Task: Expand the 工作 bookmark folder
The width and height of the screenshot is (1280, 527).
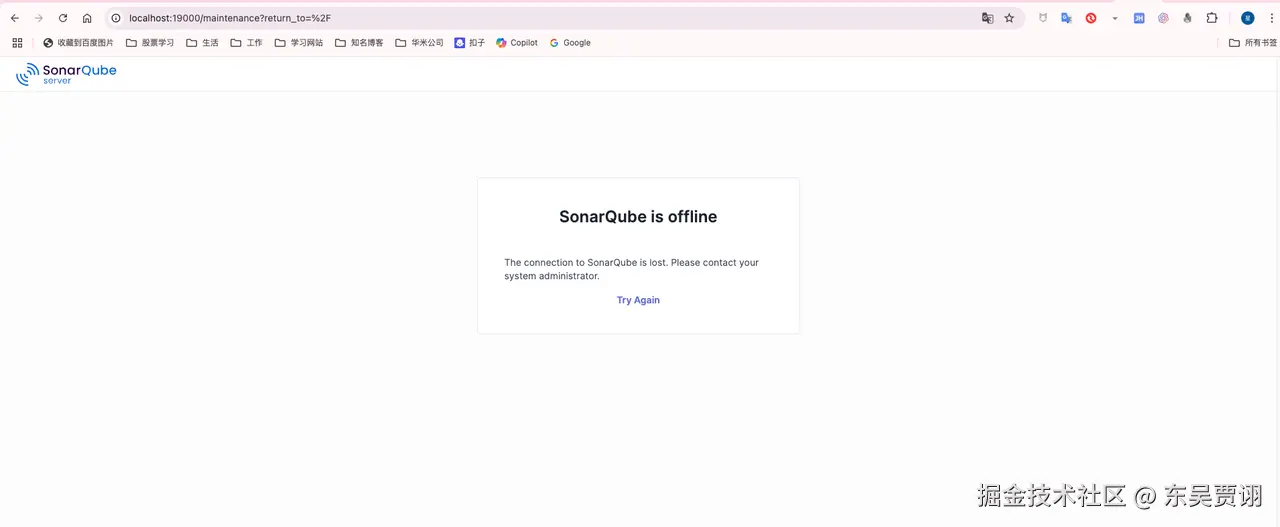Action: tap(247, 43)
